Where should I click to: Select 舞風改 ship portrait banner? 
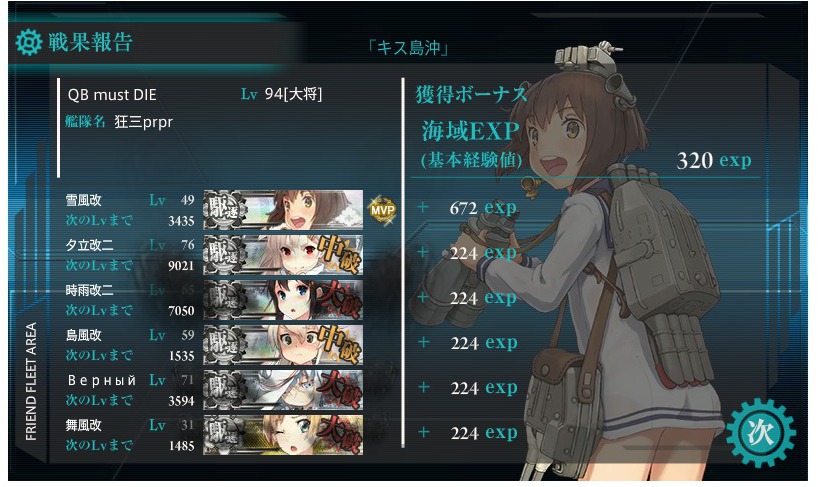click(x=283, y=435)
